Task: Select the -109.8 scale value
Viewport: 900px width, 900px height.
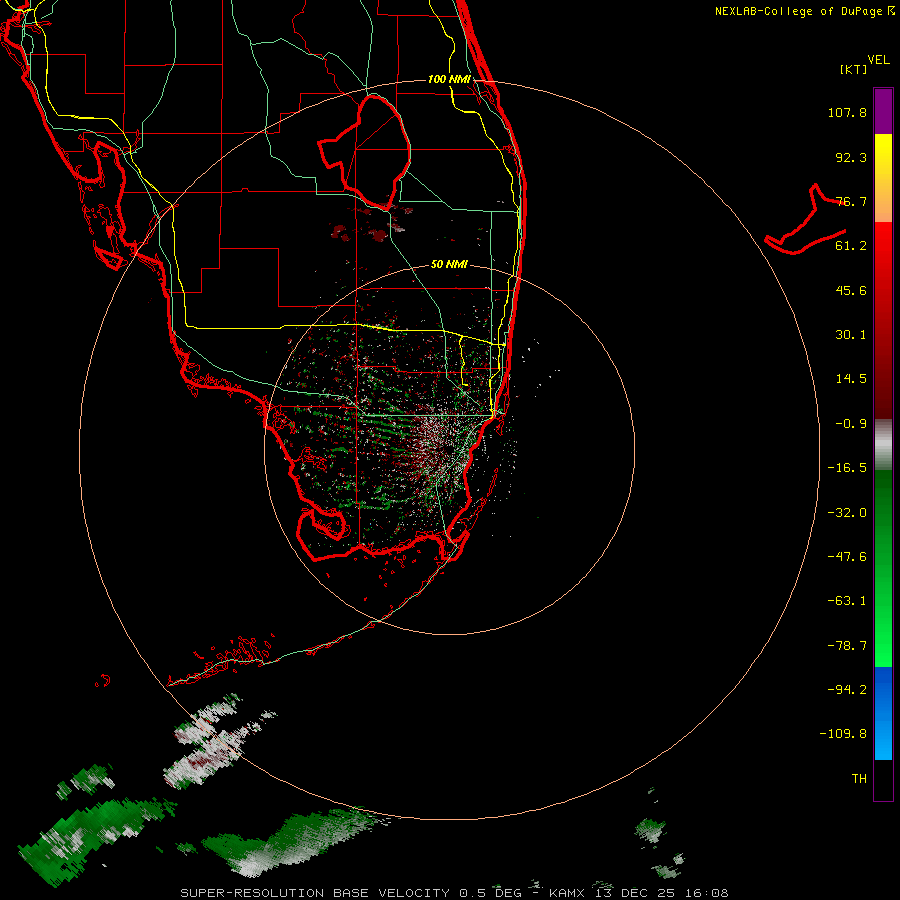Action: pyautogui.click(x=843, y=734)
